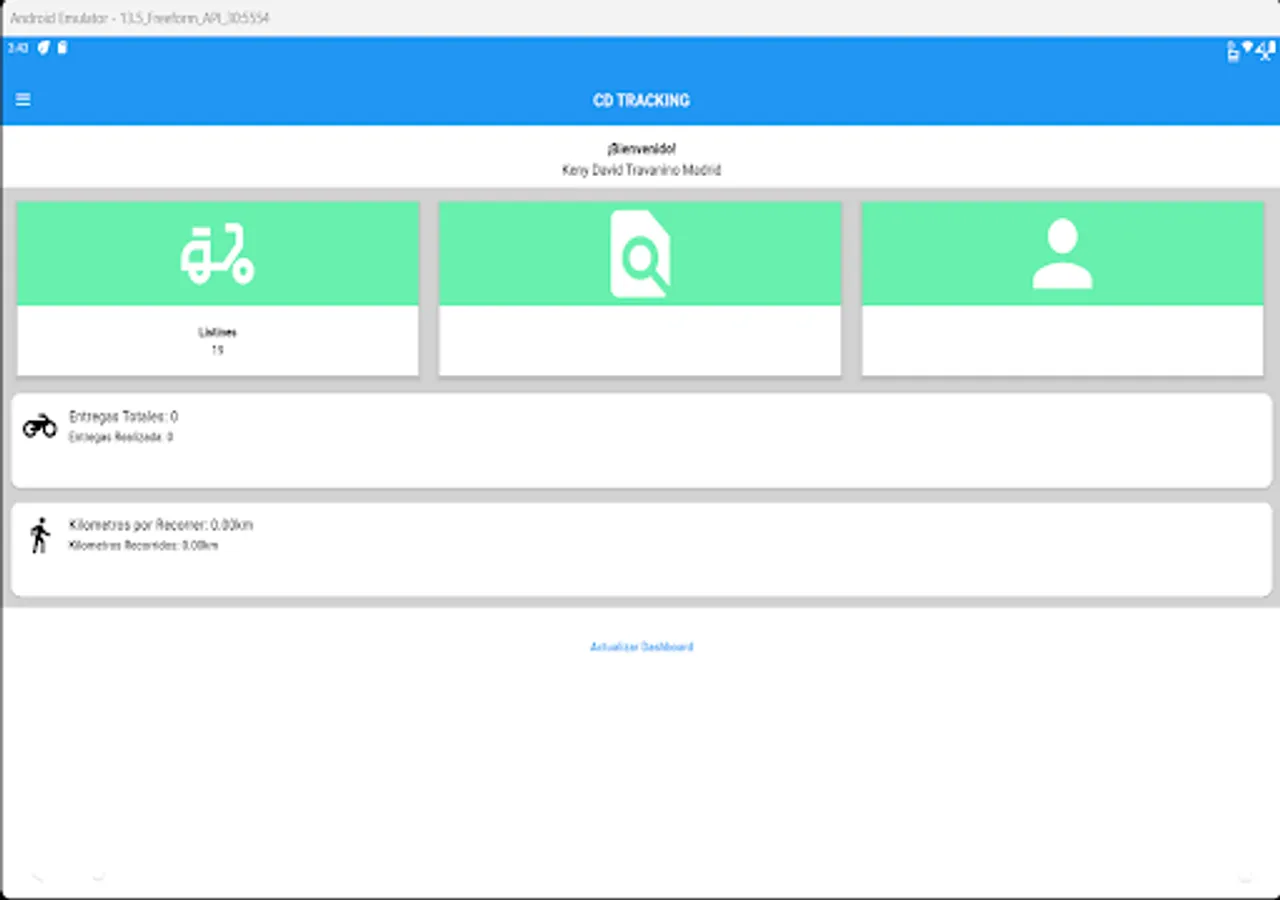Select the document search card icon
The image size is (1280, 900).
pyautogui.click(x=640, y=253)
